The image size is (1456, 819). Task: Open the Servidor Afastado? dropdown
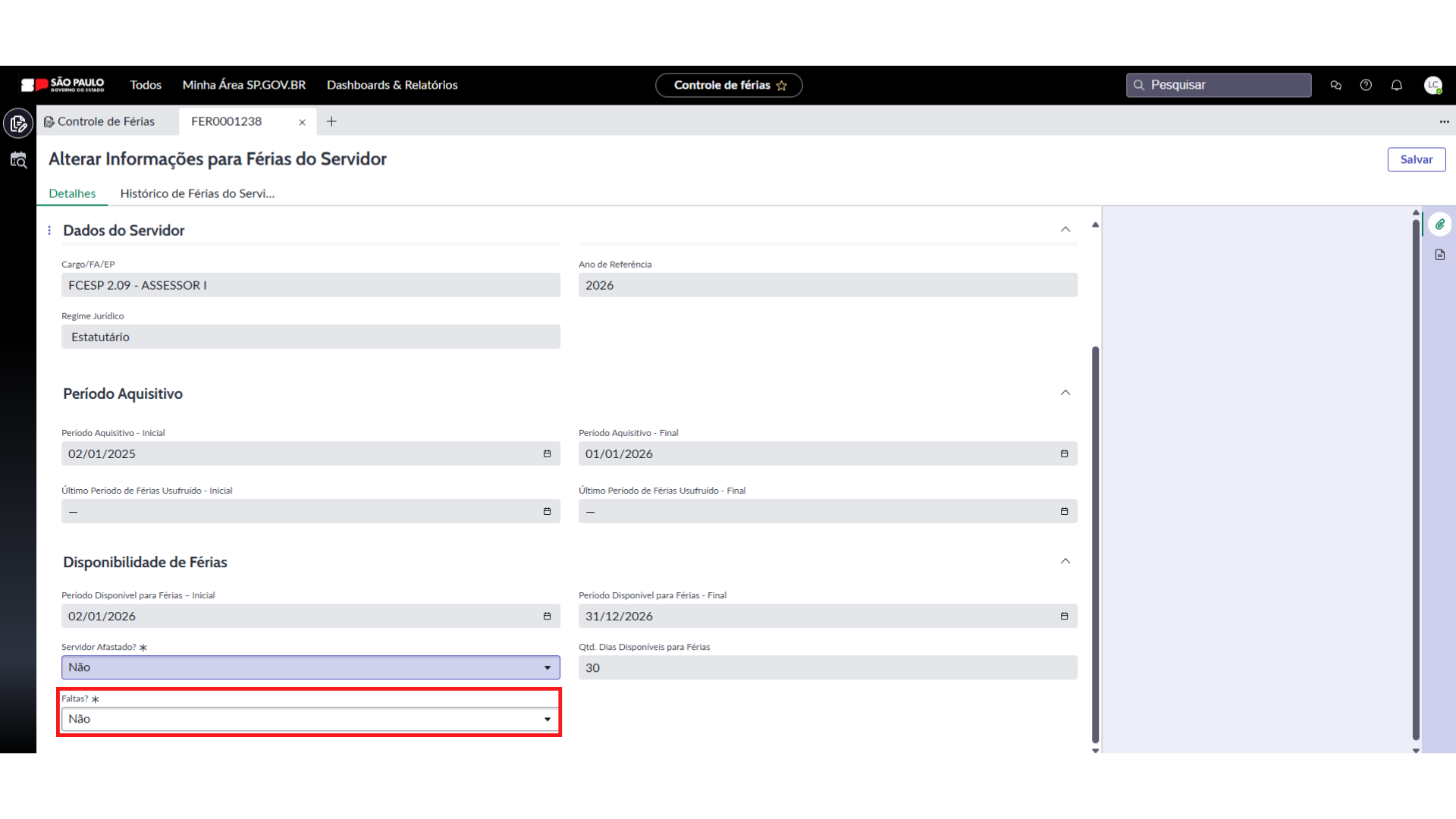tap(310, 667)
